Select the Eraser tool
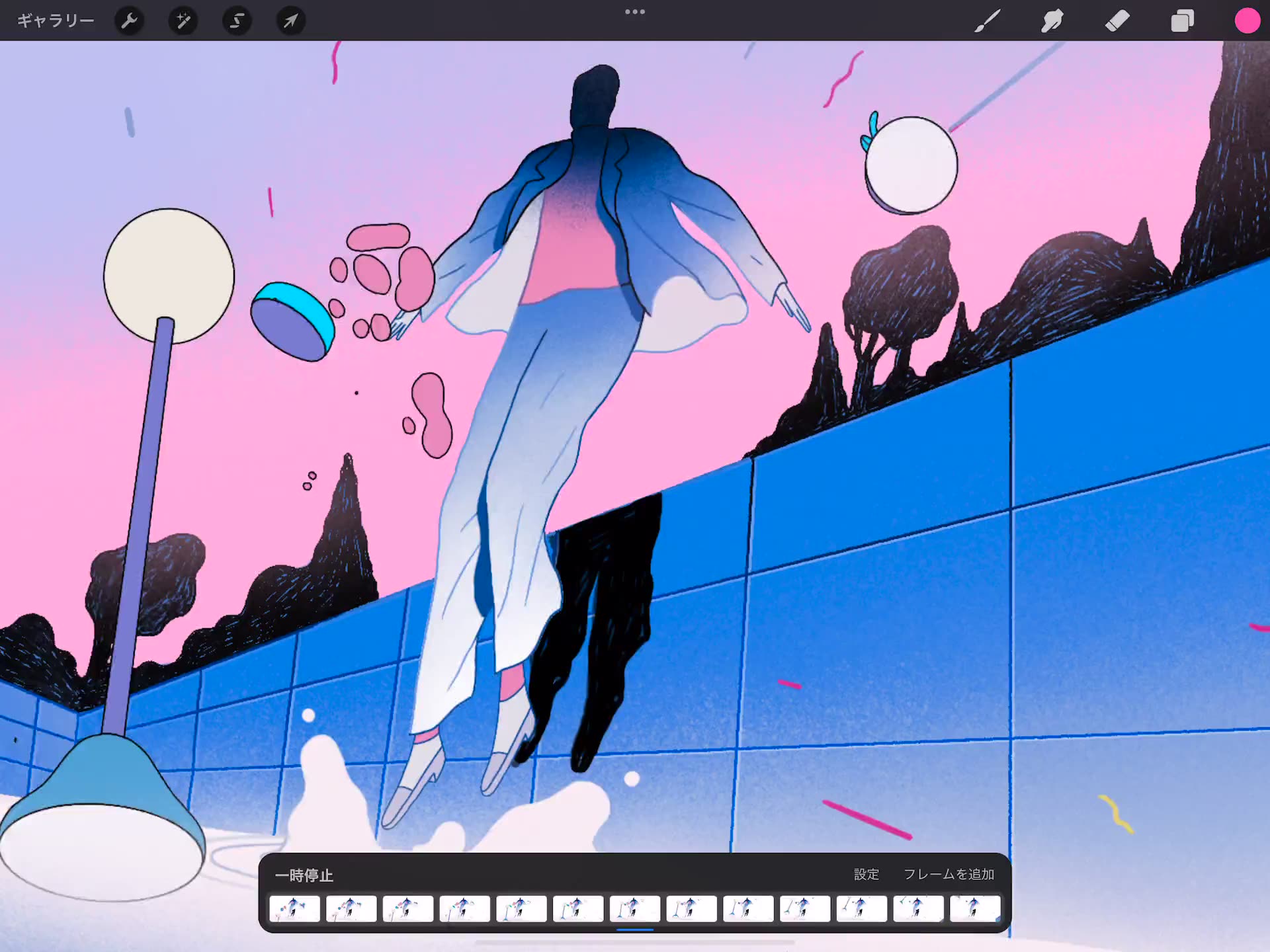 (1117, 21)
